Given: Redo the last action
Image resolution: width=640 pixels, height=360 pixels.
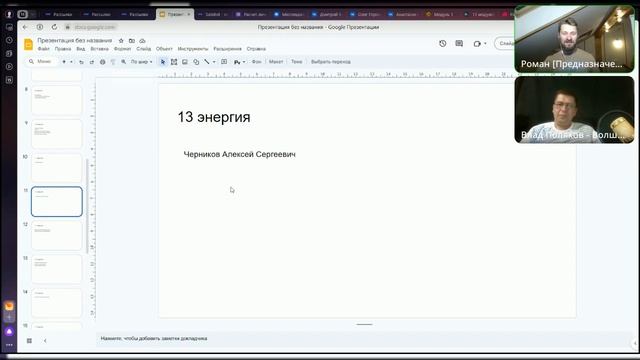Looking at the screenshot, I should [x=91, y=62].
